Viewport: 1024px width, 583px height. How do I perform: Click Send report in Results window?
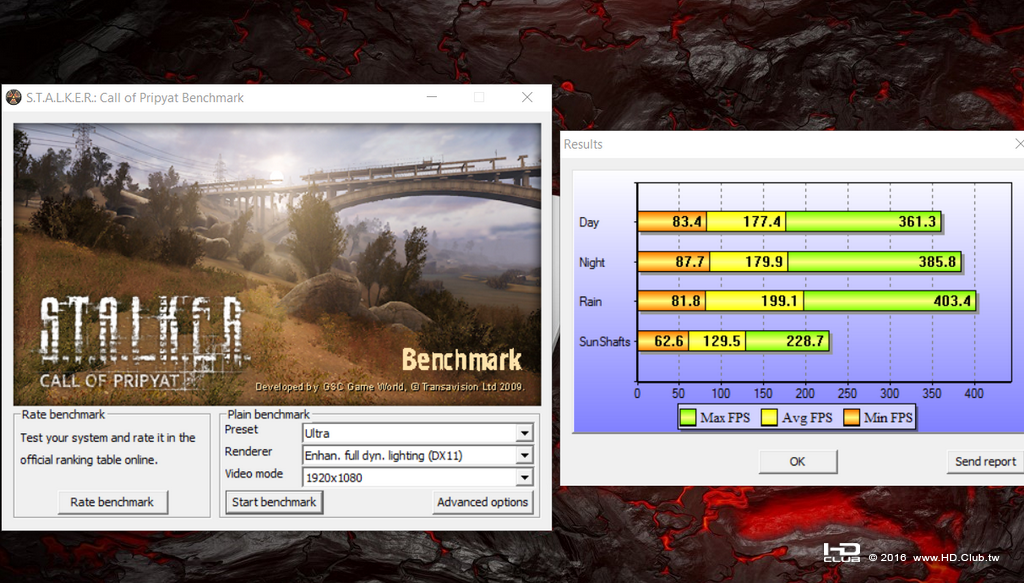[985, 462]
